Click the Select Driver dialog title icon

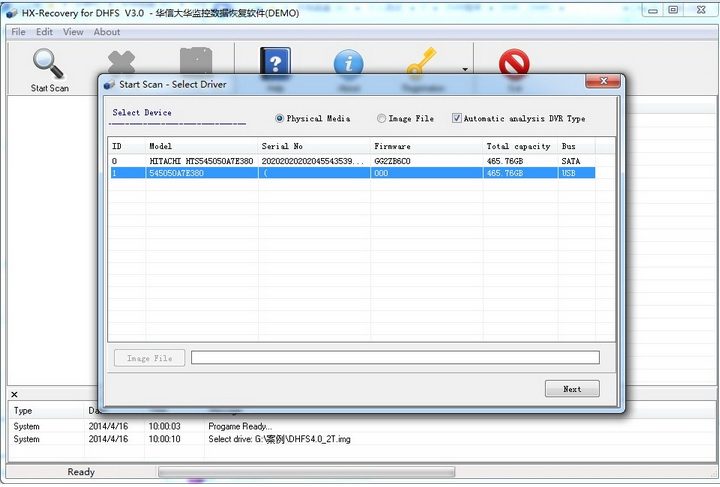tap(109, 84)
